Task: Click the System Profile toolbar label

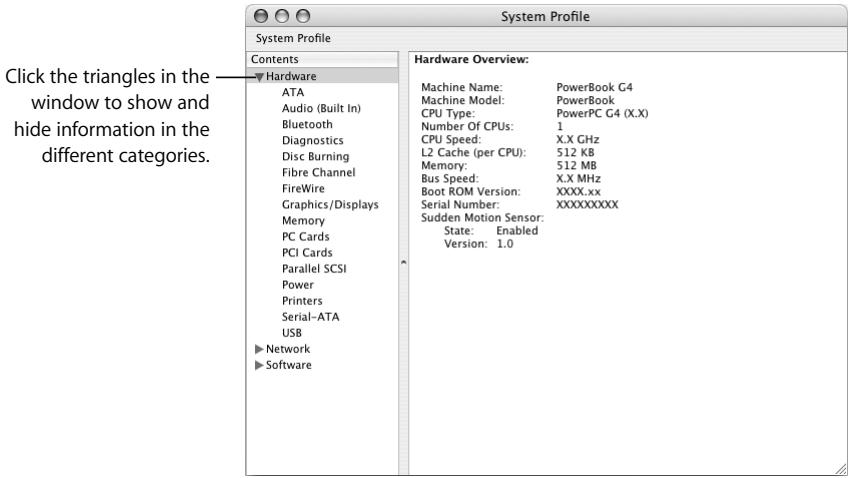Action: (x=293, y=39)
